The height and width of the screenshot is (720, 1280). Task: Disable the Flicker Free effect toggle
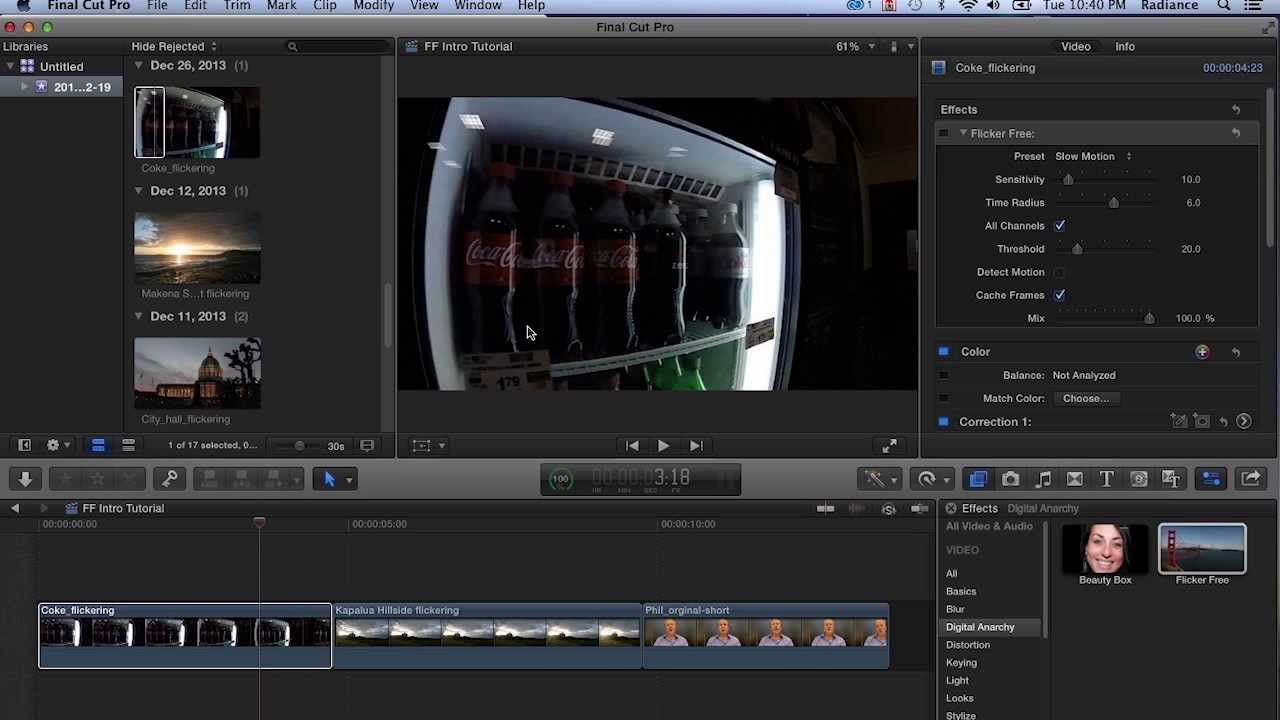(943, 133)
